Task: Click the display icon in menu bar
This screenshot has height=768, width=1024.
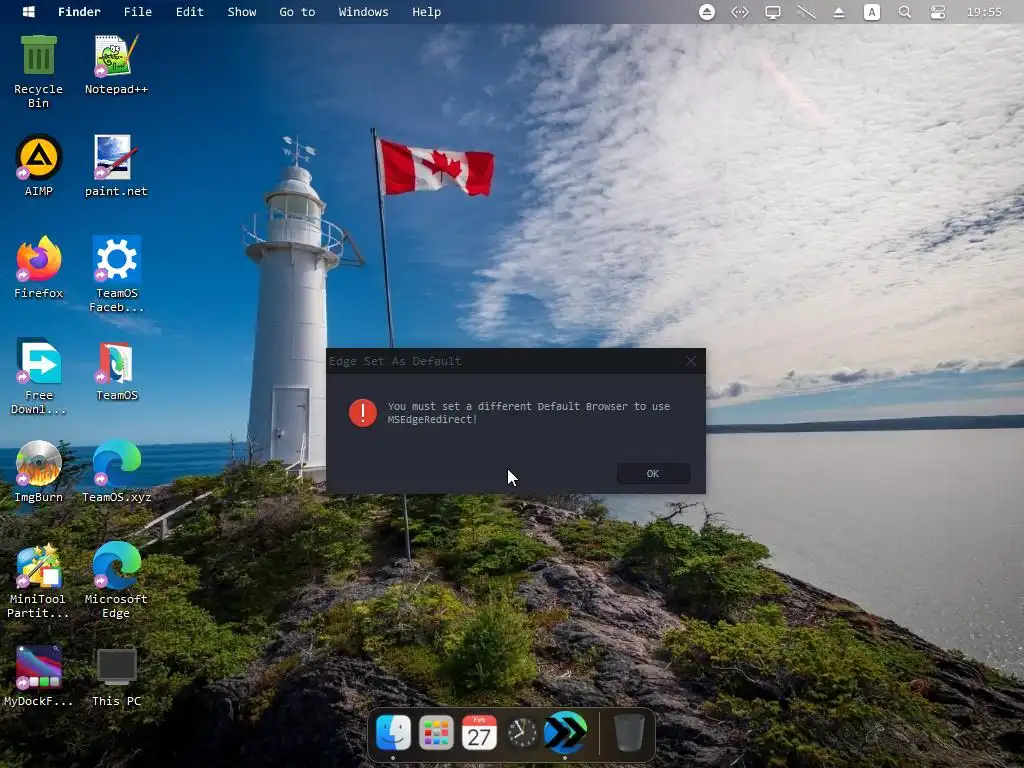Action: point(773,12)
